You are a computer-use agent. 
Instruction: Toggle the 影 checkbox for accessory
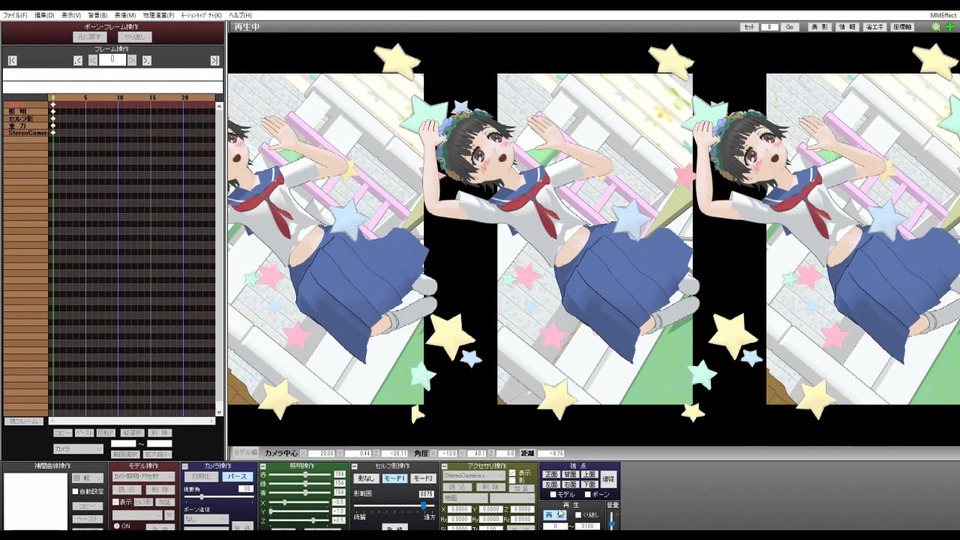512,481
